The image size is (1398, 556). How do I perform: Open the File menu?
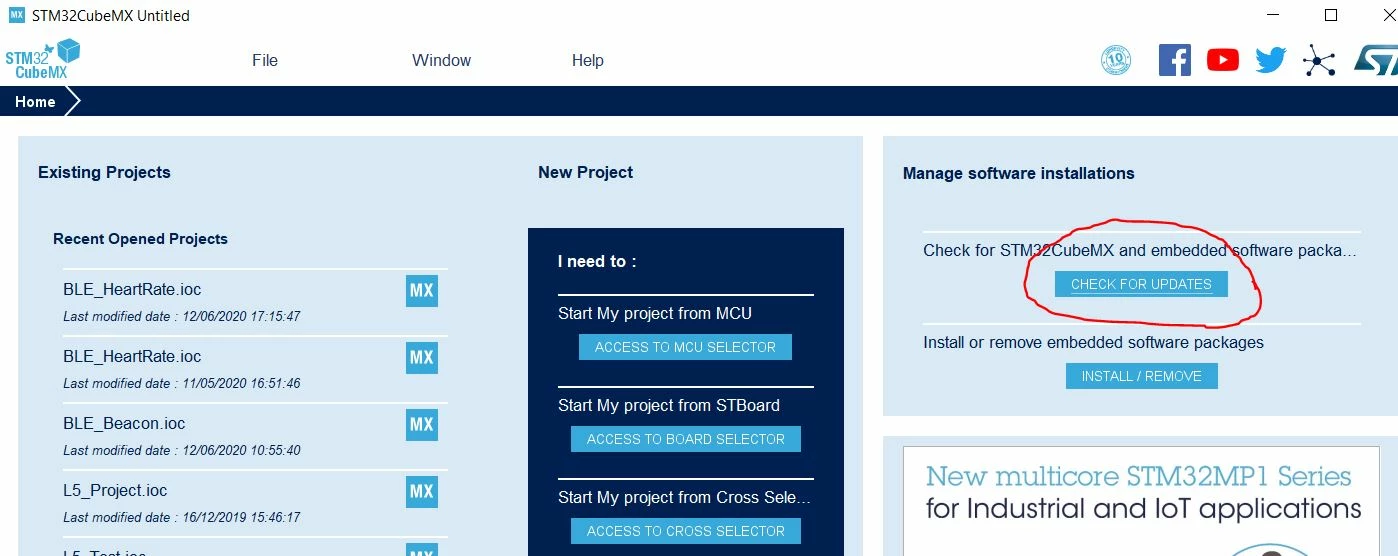coord(265,60)
